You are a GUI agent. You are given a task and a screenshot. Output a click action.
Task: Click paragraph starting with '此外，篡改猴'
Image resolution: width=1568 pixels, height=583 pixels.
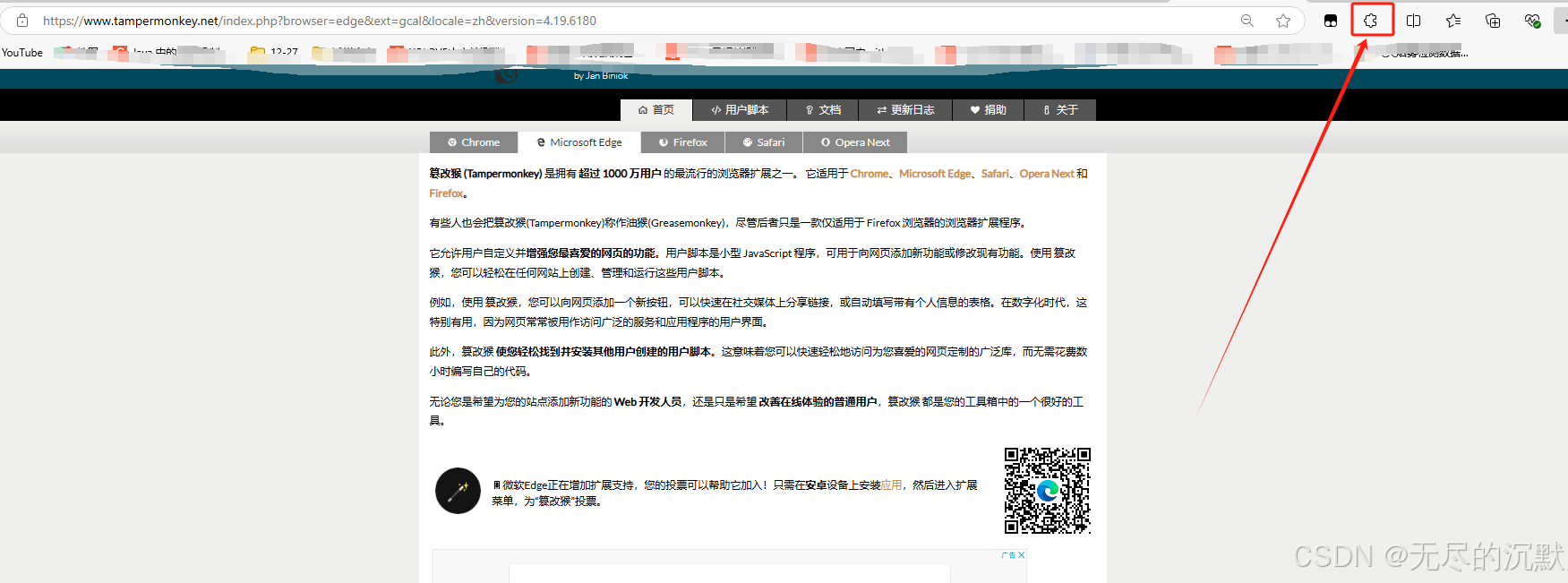(x=758, y=362)
